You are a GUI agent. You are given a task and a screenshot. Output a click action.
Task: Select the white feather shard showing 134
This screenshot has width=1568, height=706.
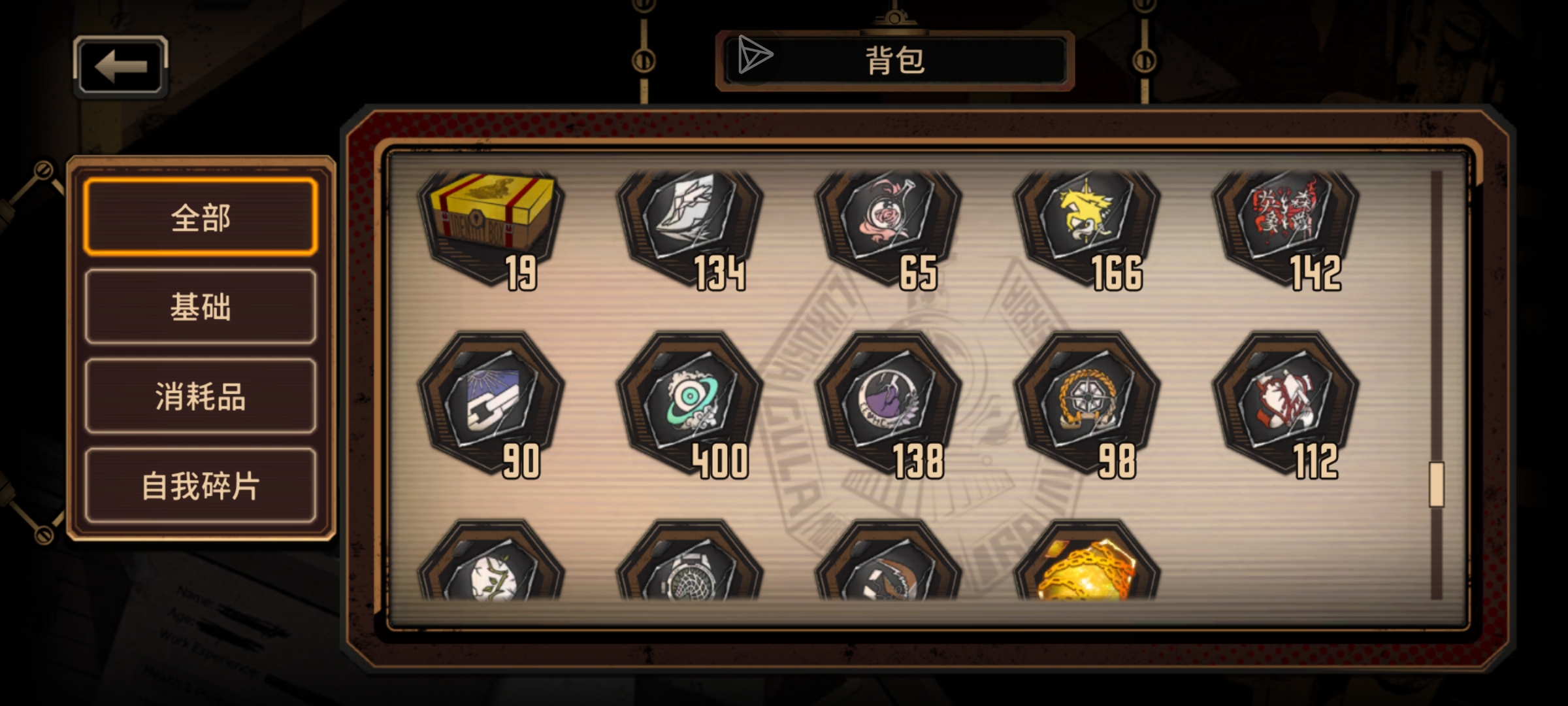coord(690,229)
